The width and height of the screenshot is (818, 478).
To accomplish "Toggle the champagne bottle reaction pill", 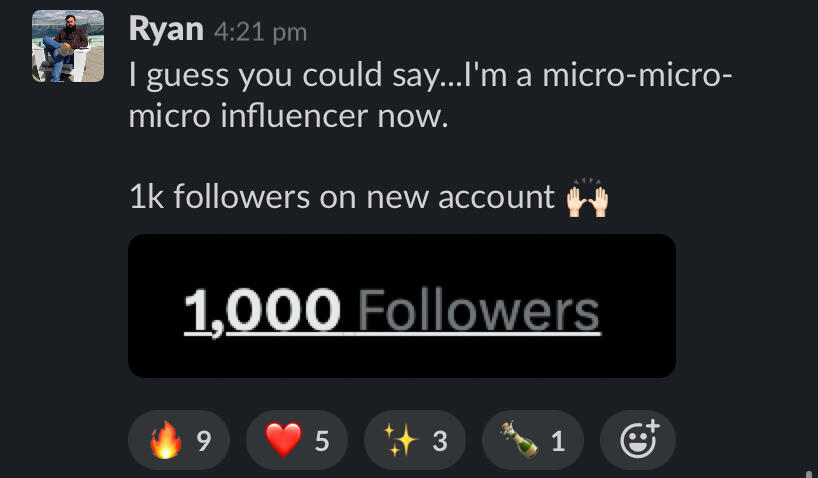I will tap(532, 440).
